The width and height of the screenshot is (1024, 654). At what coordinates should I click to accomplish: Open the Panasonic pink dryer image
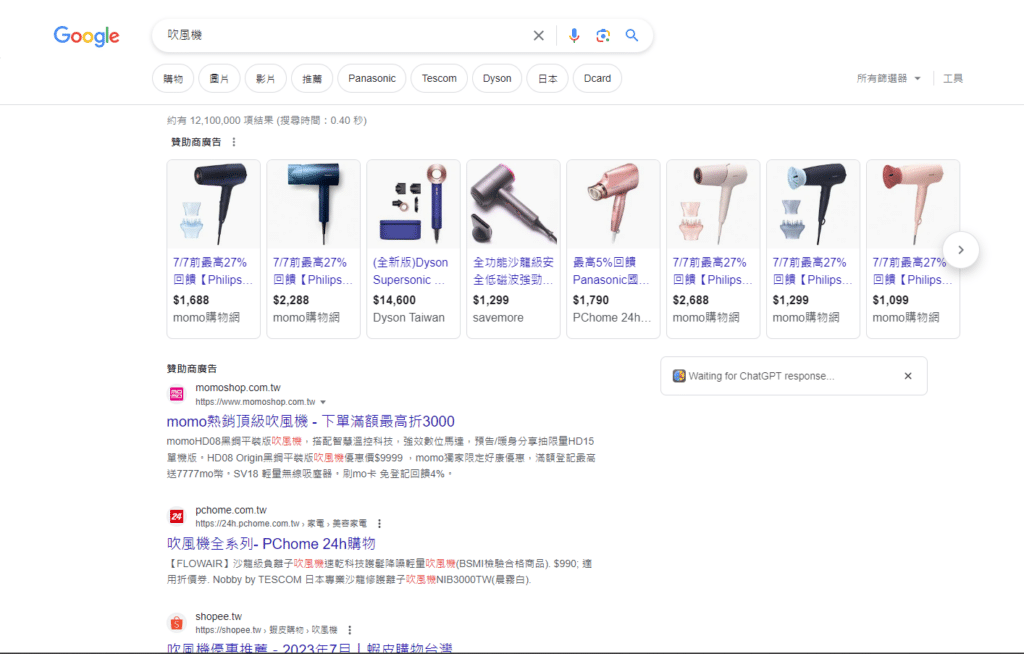tap(613, 204)
